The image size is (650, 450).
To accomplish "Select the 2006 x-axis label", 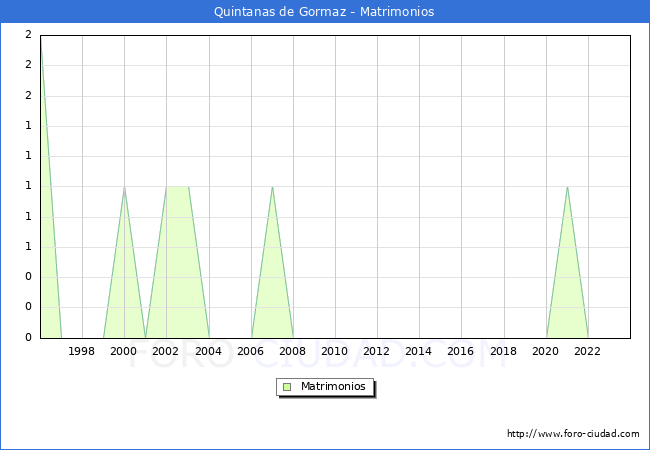I will click(x=250, y=351).
